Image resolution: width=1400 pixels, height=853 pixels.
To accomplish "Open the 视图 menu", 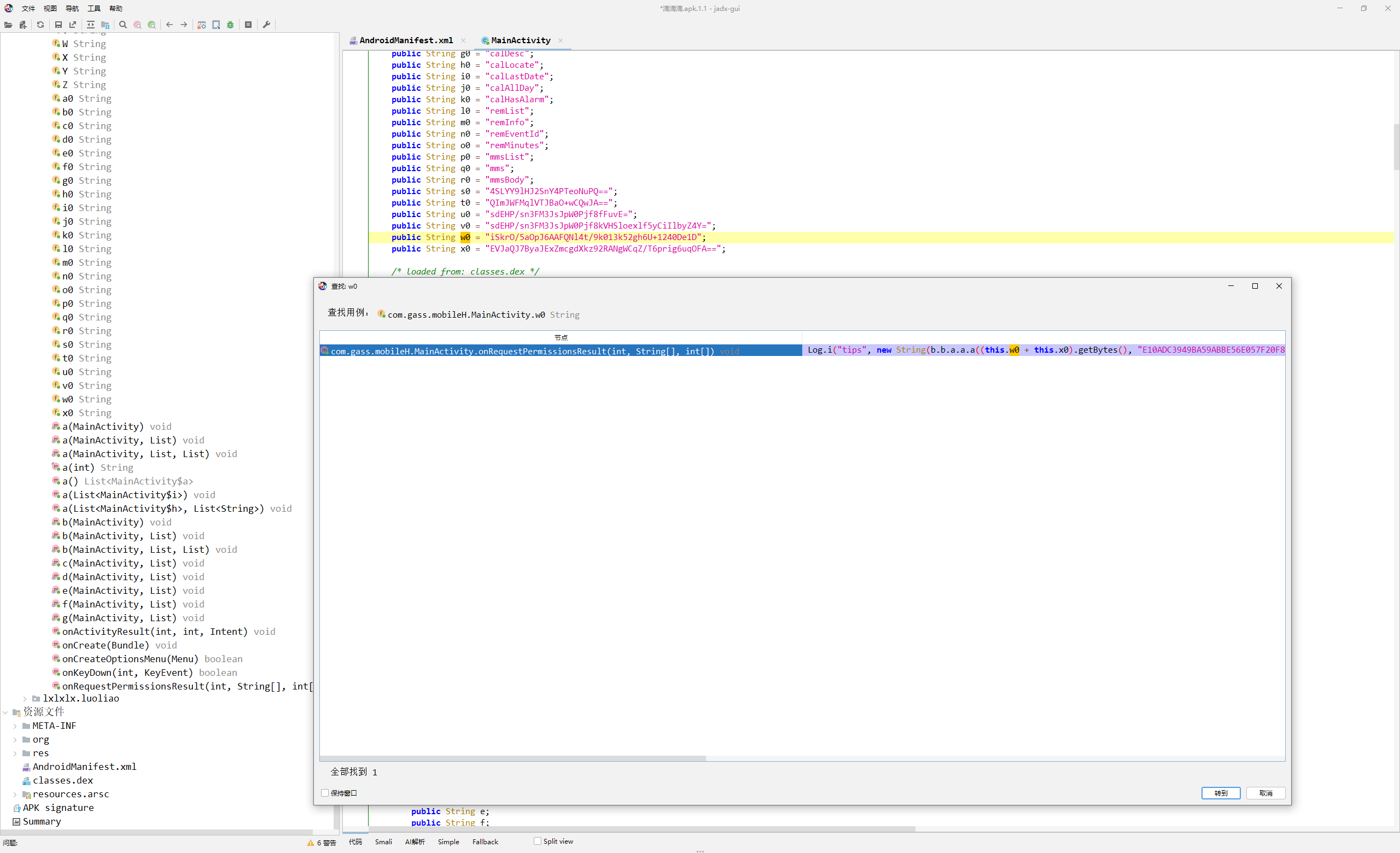I will (50, 9).
